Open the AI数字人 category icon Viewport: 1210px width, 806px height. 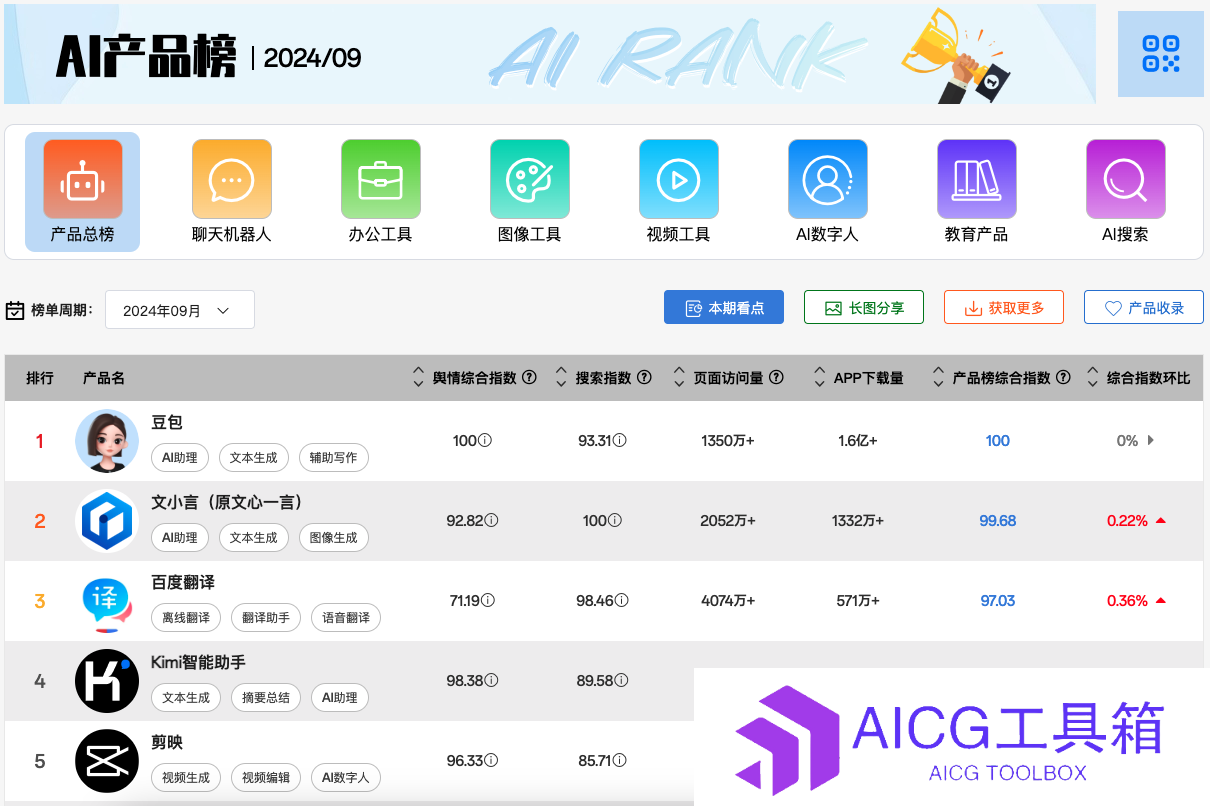coord(827,179)
